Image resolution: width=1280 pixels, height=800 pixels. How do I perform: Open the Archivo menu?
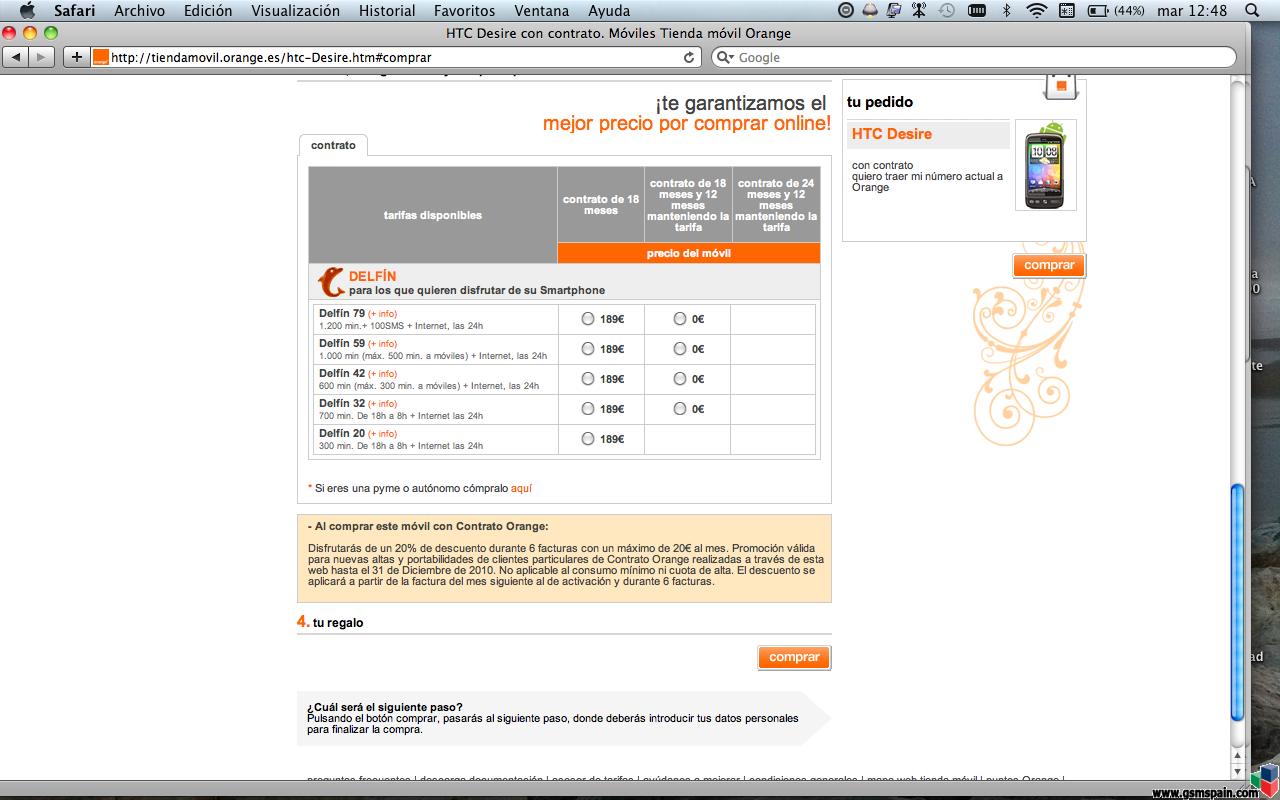click(x=140, y=11)
